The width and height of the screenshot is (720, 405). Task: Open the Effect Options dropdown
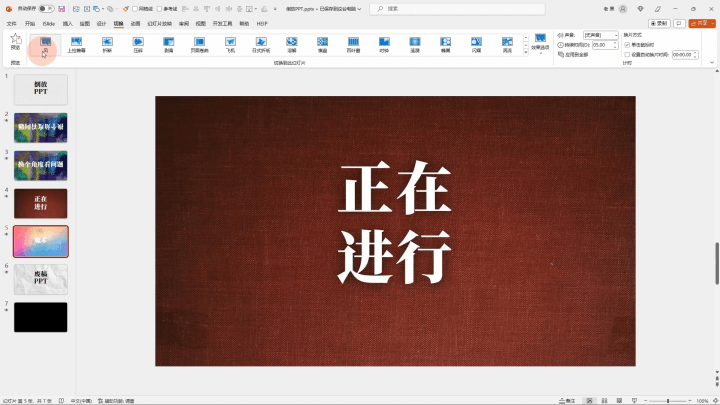pyautogui.click(x=540, y=43)
